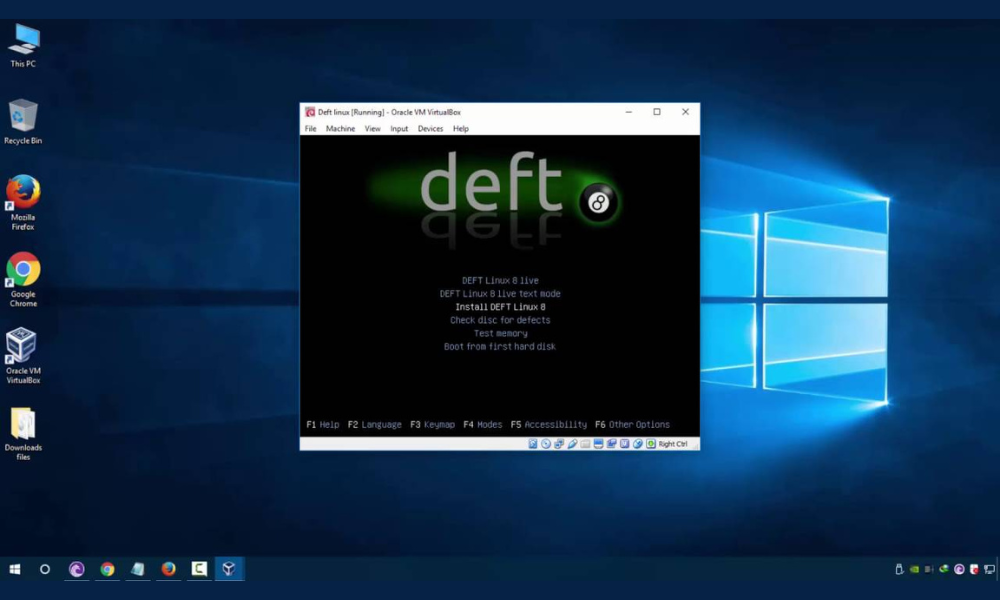Minimize the Deft linux VirtualBox window

coord(629,112)
